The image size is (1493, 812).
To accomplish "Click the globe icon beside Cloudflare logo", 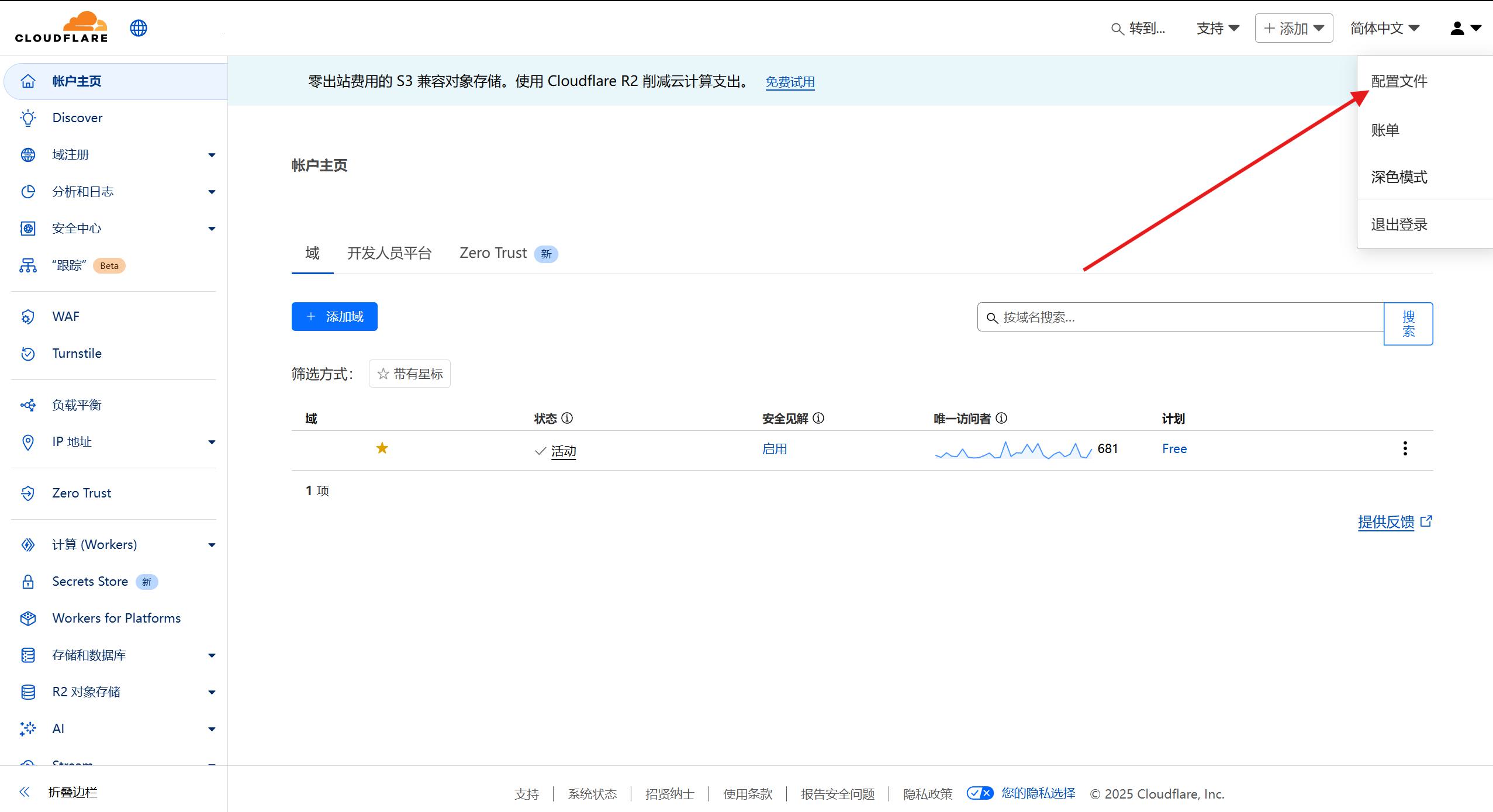I will coord(139,28).
